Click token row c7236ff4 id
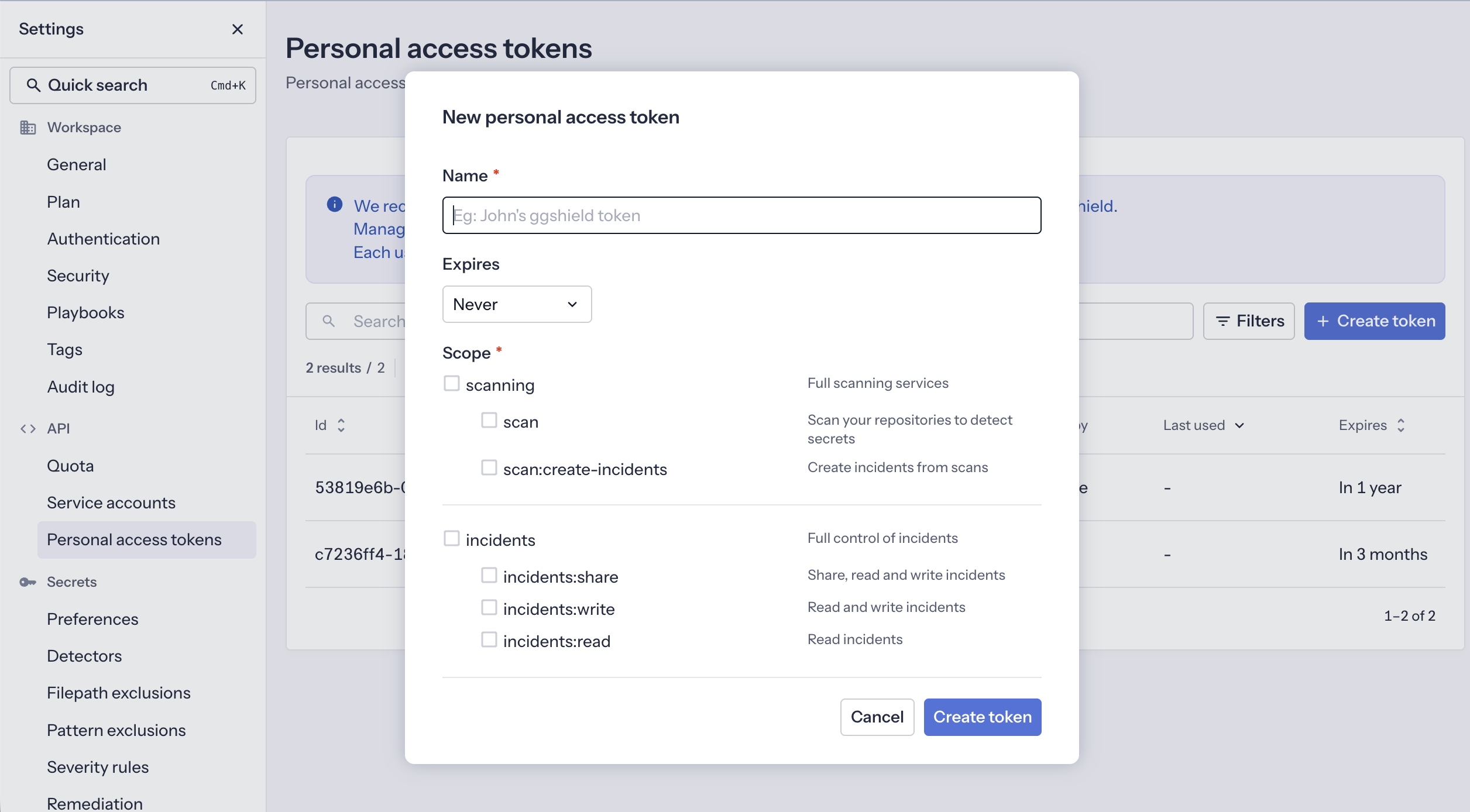This screenshot has width=1470, height=812. coord(360,555)
